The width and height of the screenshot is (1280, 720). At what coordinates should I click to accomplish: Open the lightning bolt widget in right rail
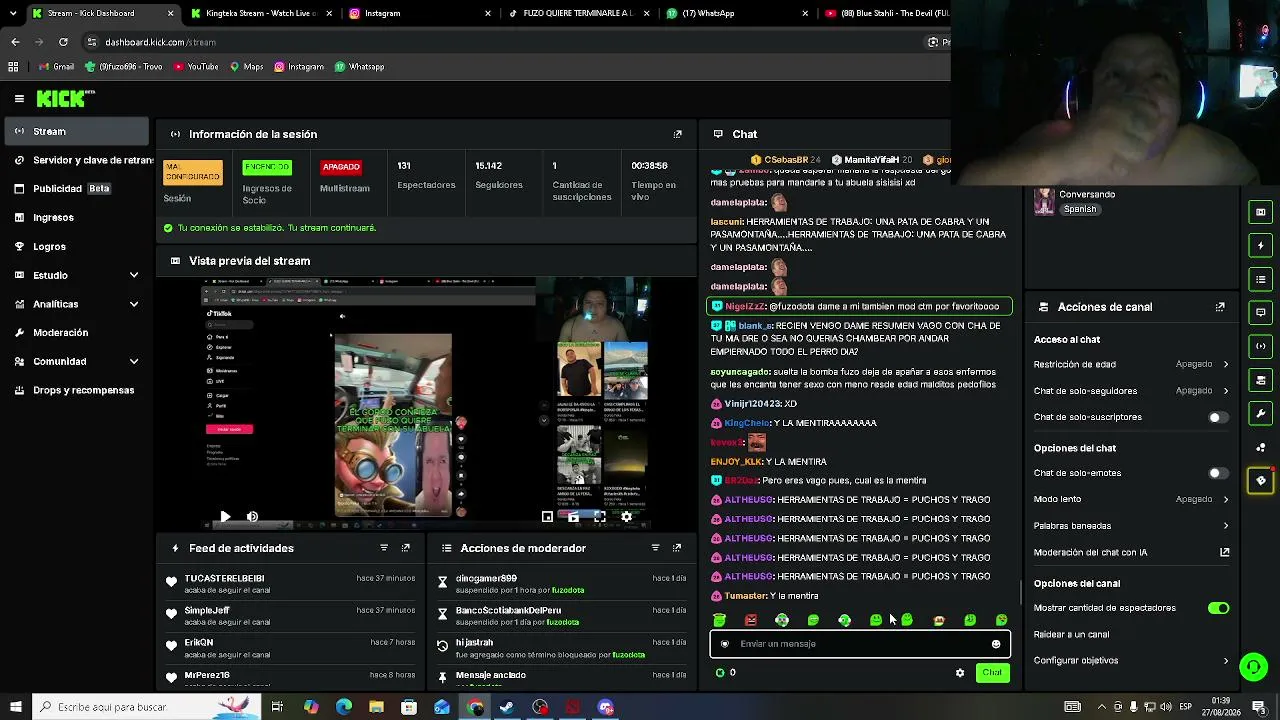click(x=1261, y=245)
